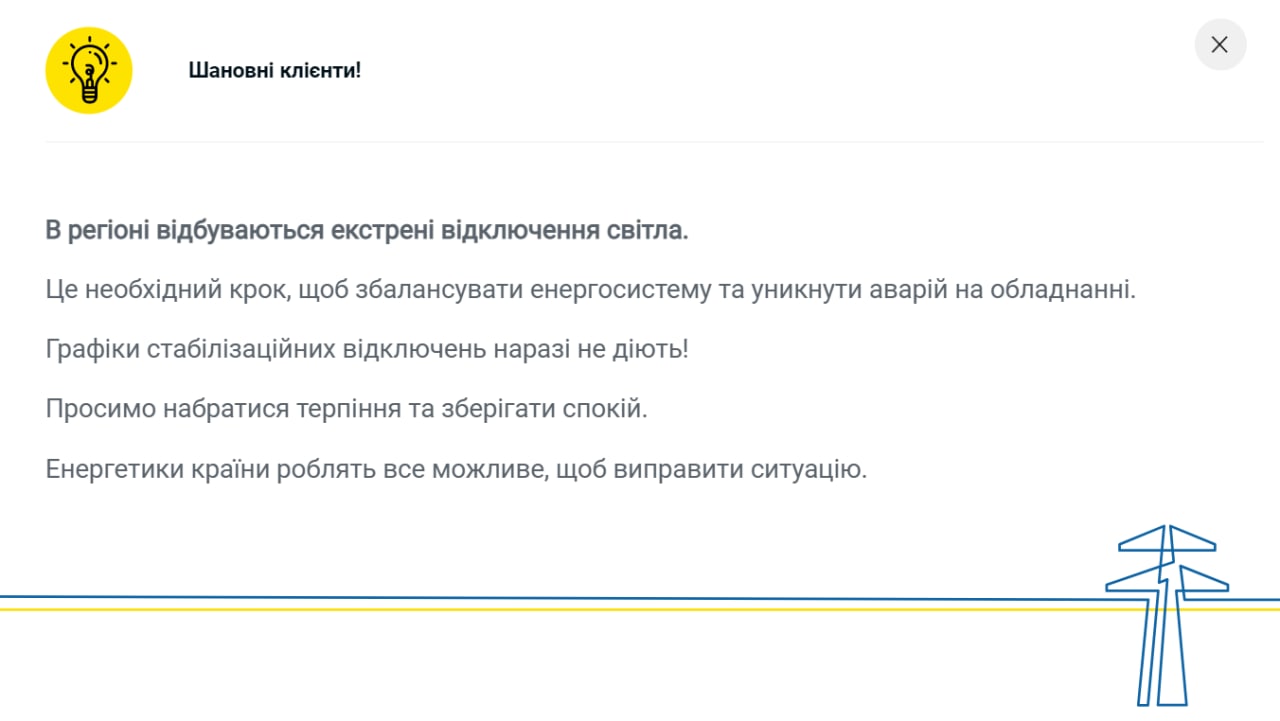This screenshot has width=1280, height=721.
Task: Click the sentence starting "Енергетики країни роблять"
Action: pyautogui.click(x=455, y=469)
